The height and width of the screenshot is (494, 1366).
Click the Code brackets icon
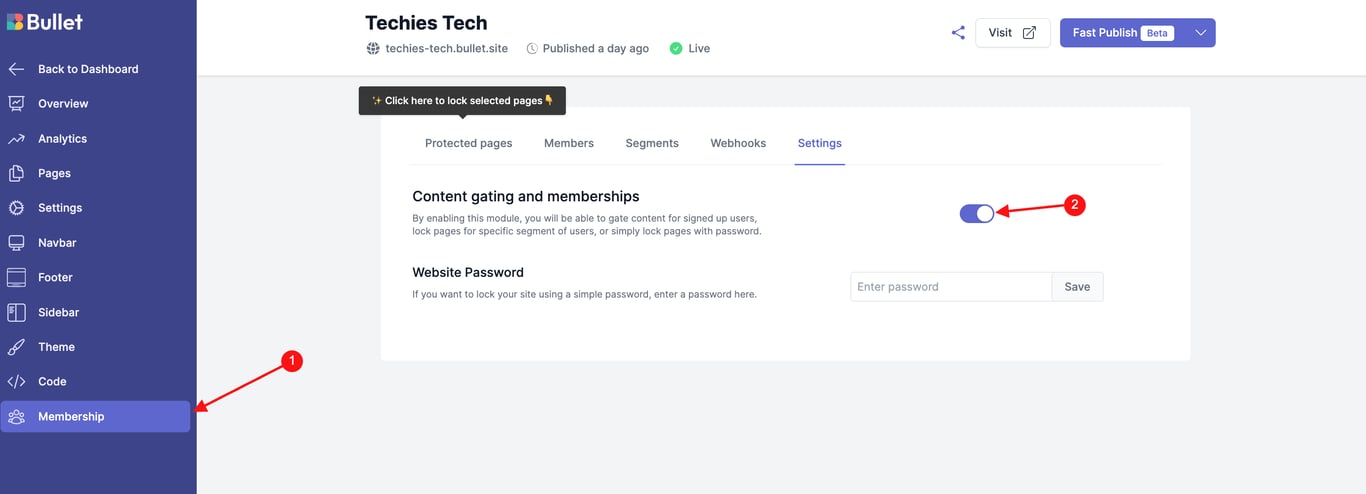pos(16,382)
